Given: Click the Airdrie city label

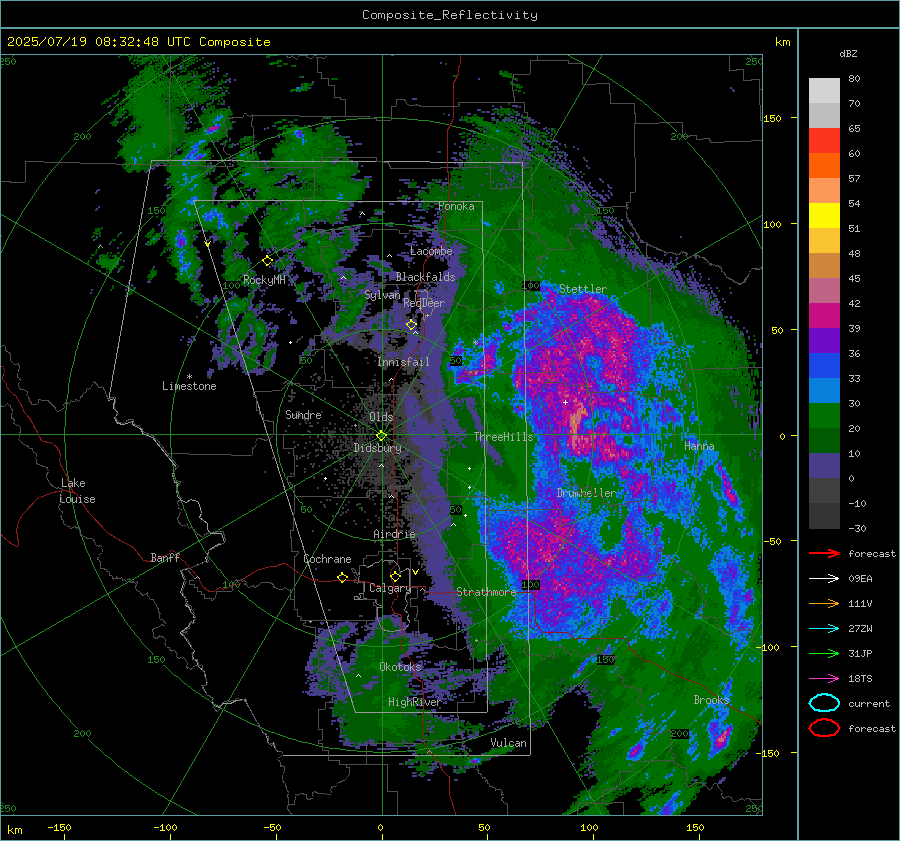Looking at the screenshot, I should [x=394, y=534].
